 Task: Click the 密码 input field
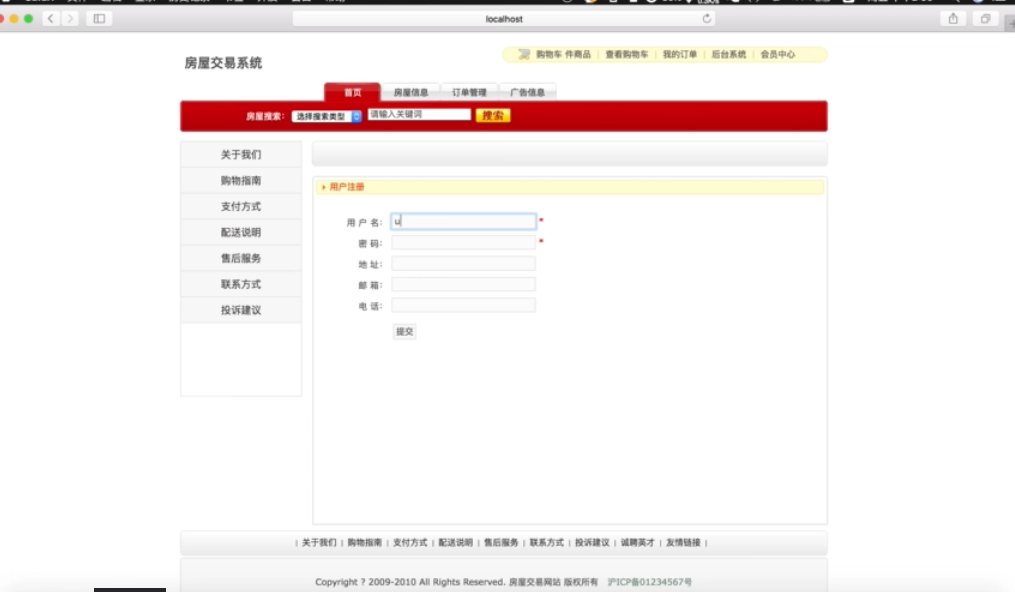click(463, 243)
